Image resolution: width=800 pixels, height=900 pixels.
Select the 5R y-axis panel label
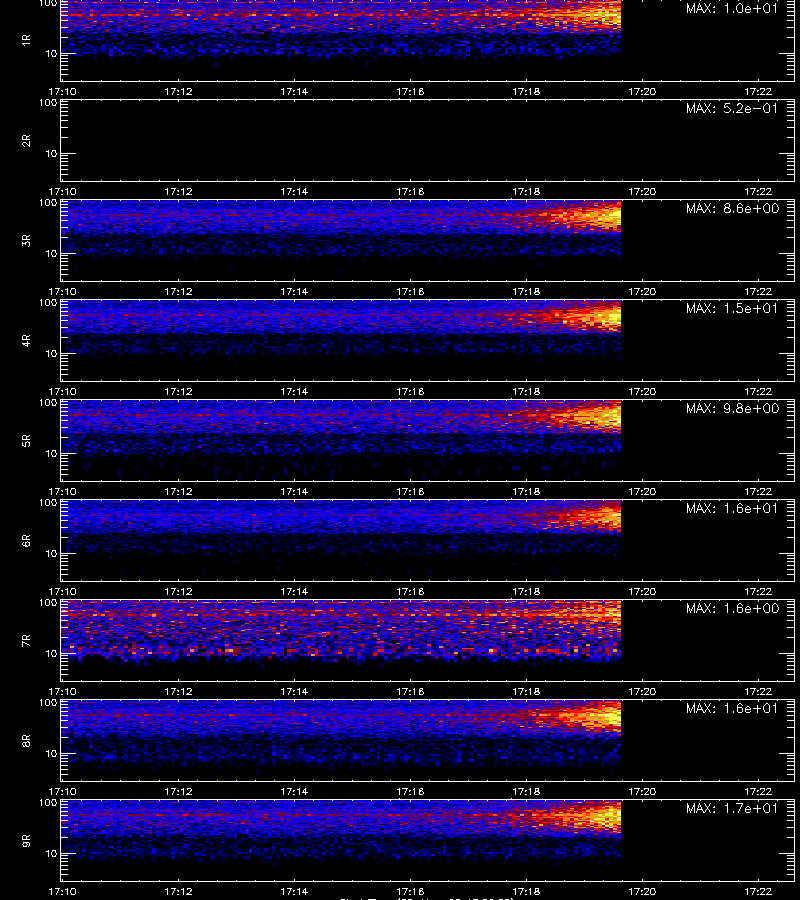[x=26, y=441]
